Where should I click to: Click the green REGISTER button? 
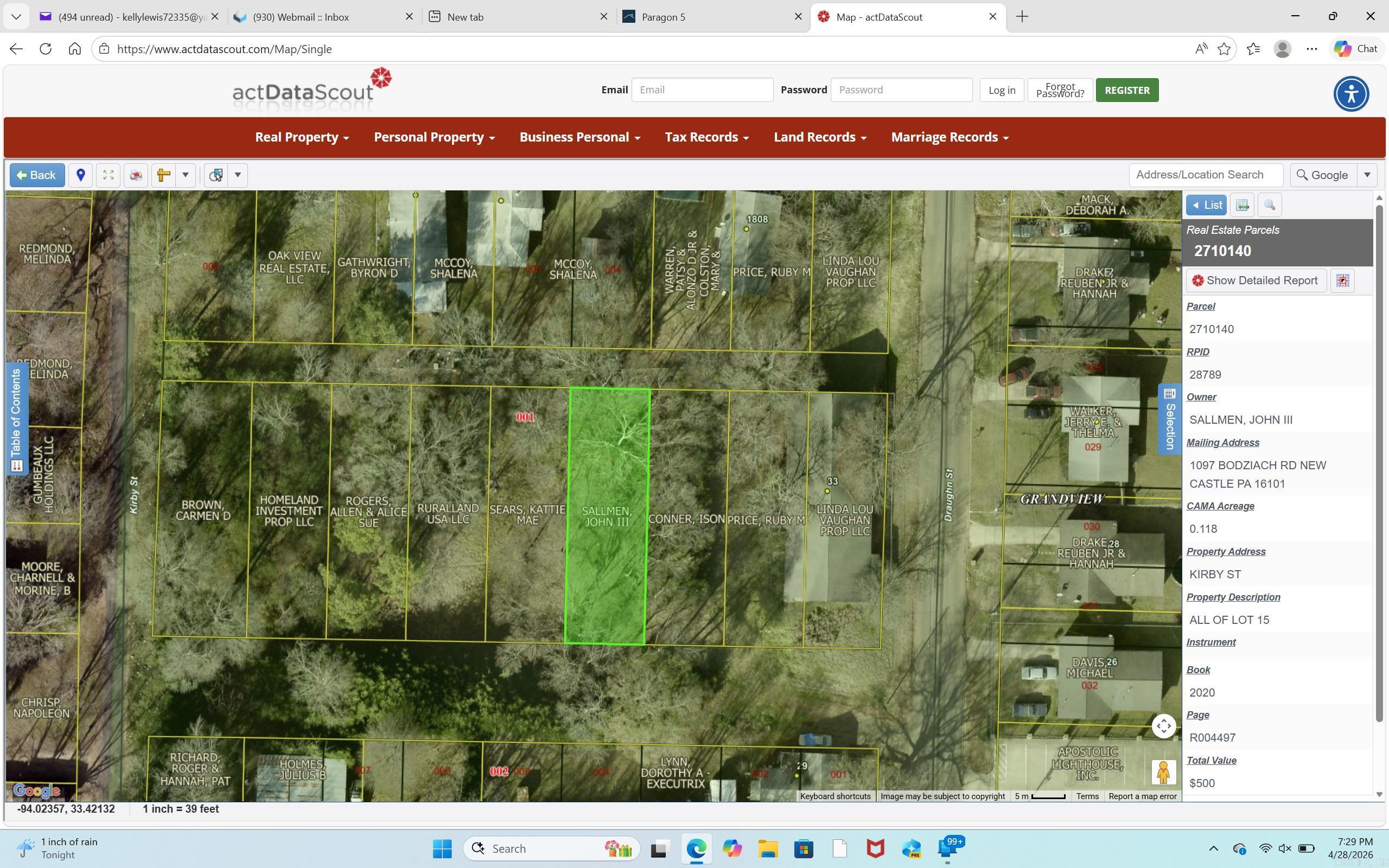coord(1127,90)
